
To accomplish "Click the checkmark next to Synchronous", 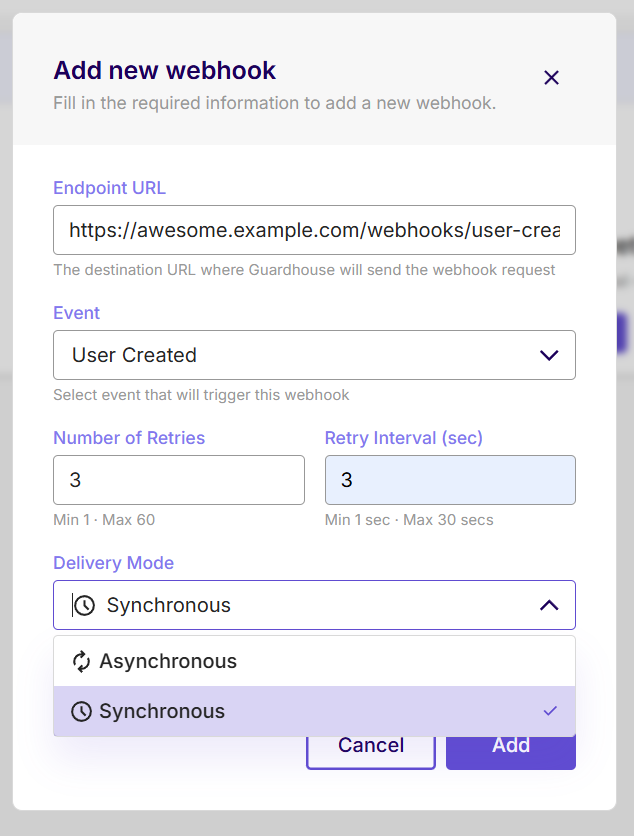I will tap(550, 711).
